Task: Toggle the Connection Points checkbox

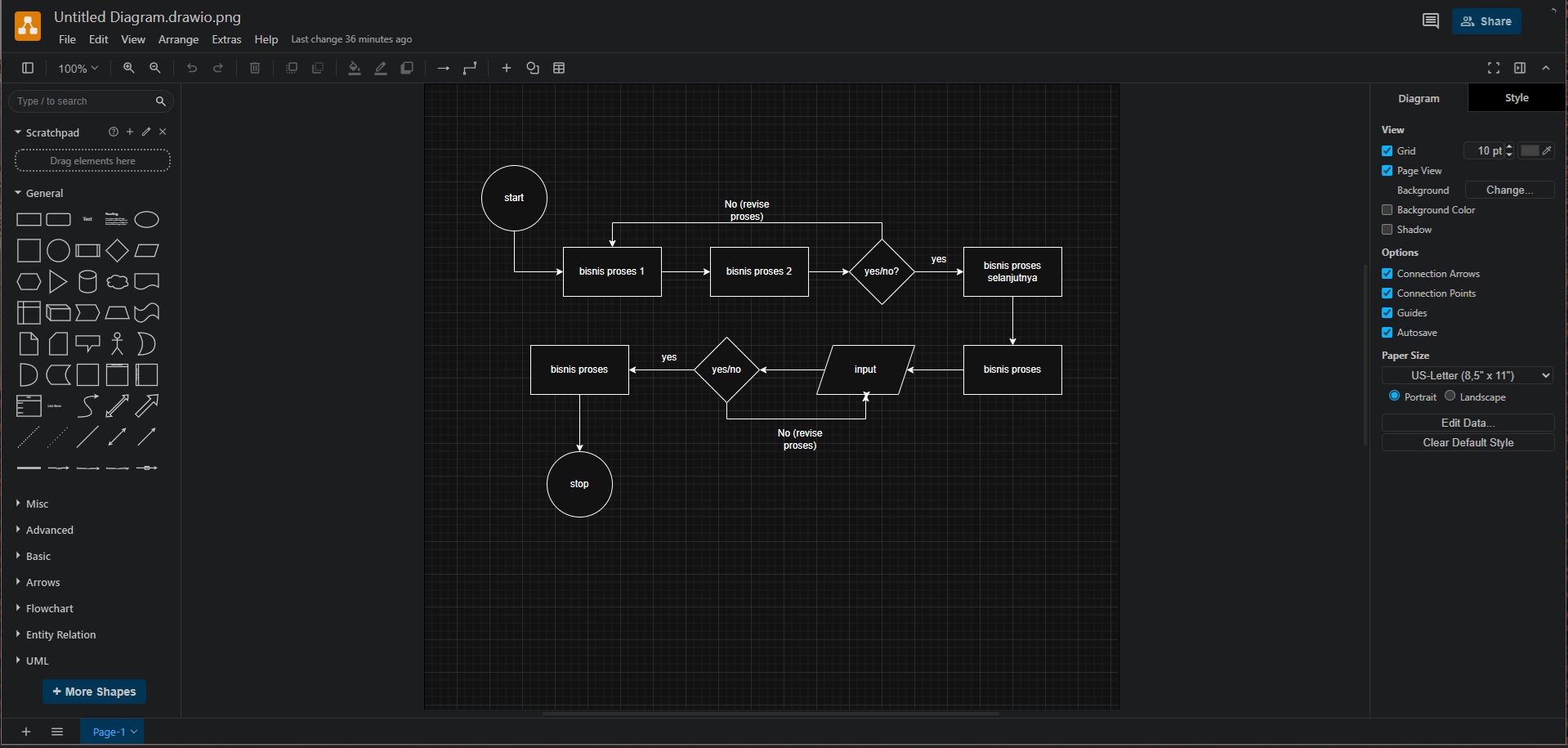Action: (1387, 293)
